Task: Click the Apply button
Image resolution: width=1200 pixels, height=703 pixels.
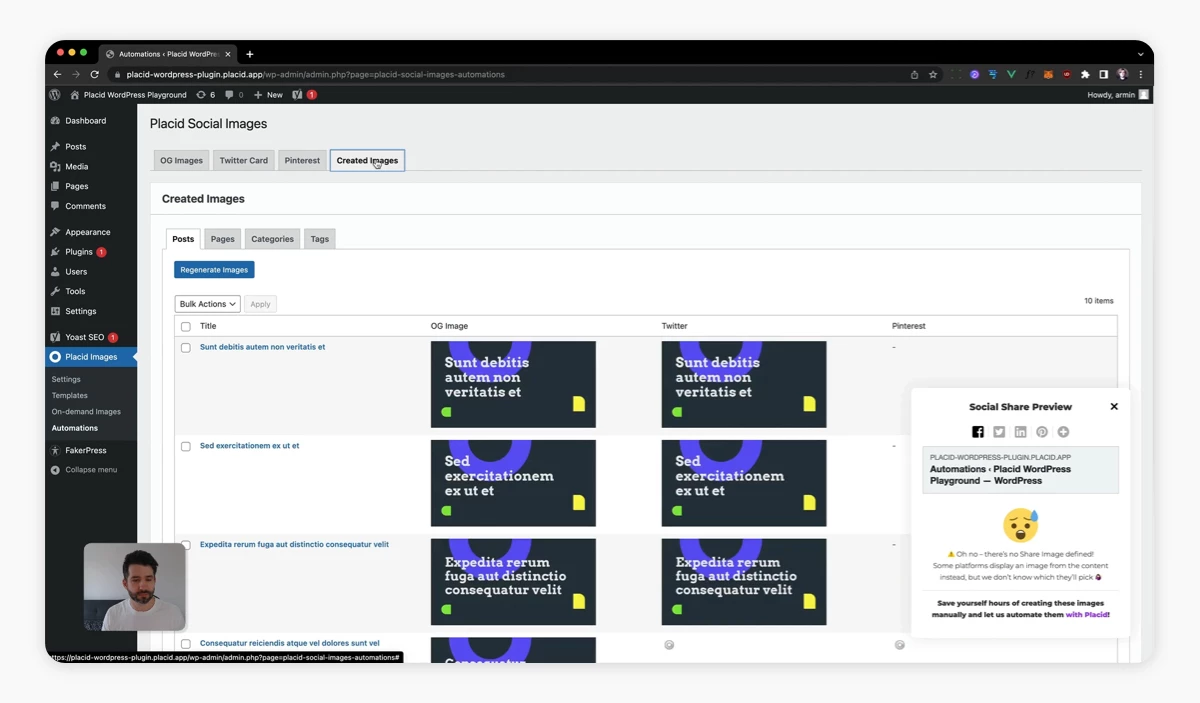Action: point(260,304)
